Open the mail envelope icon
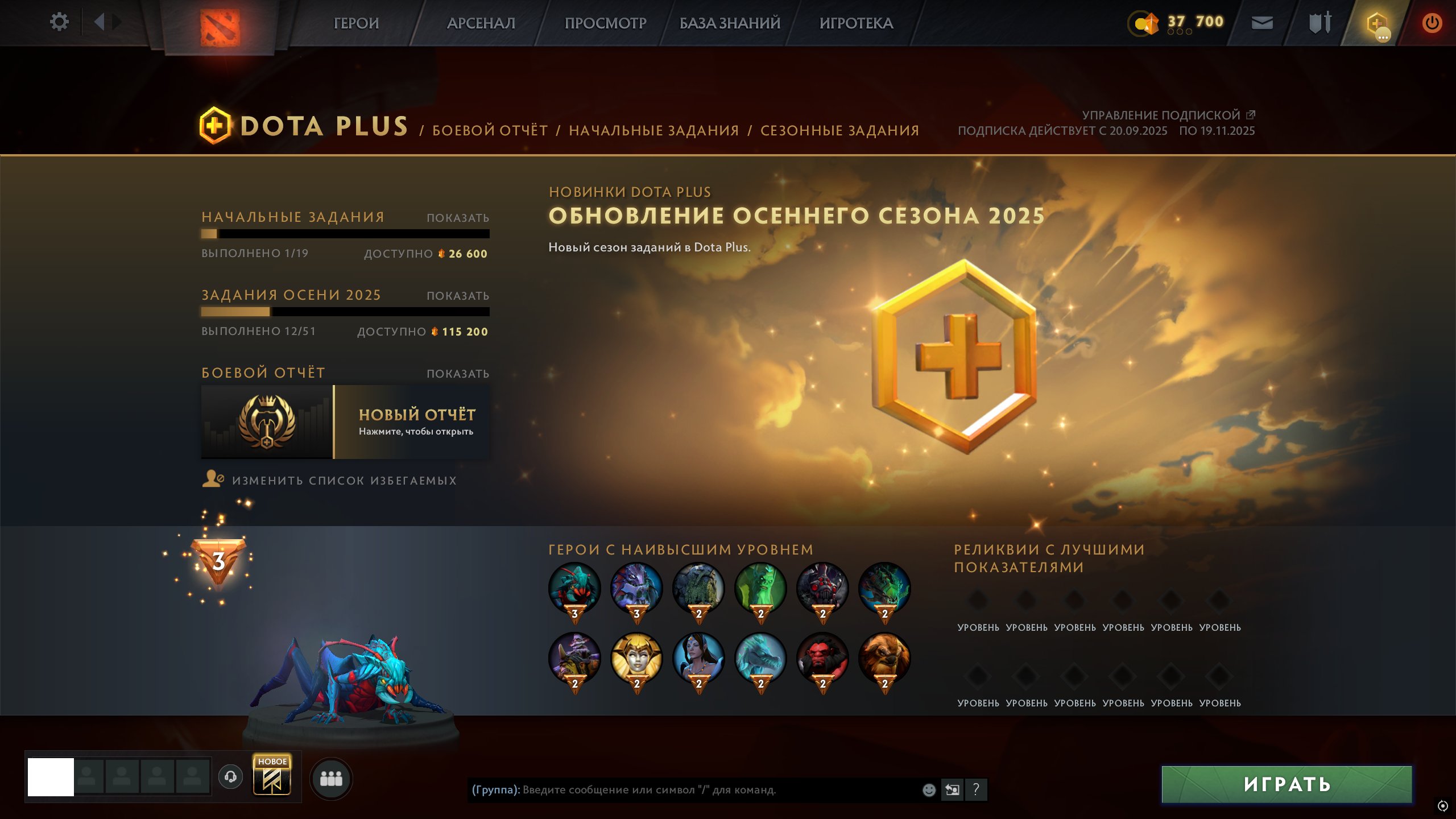The width and height of the screenshot is (1456, 819). click(1262, 23)
